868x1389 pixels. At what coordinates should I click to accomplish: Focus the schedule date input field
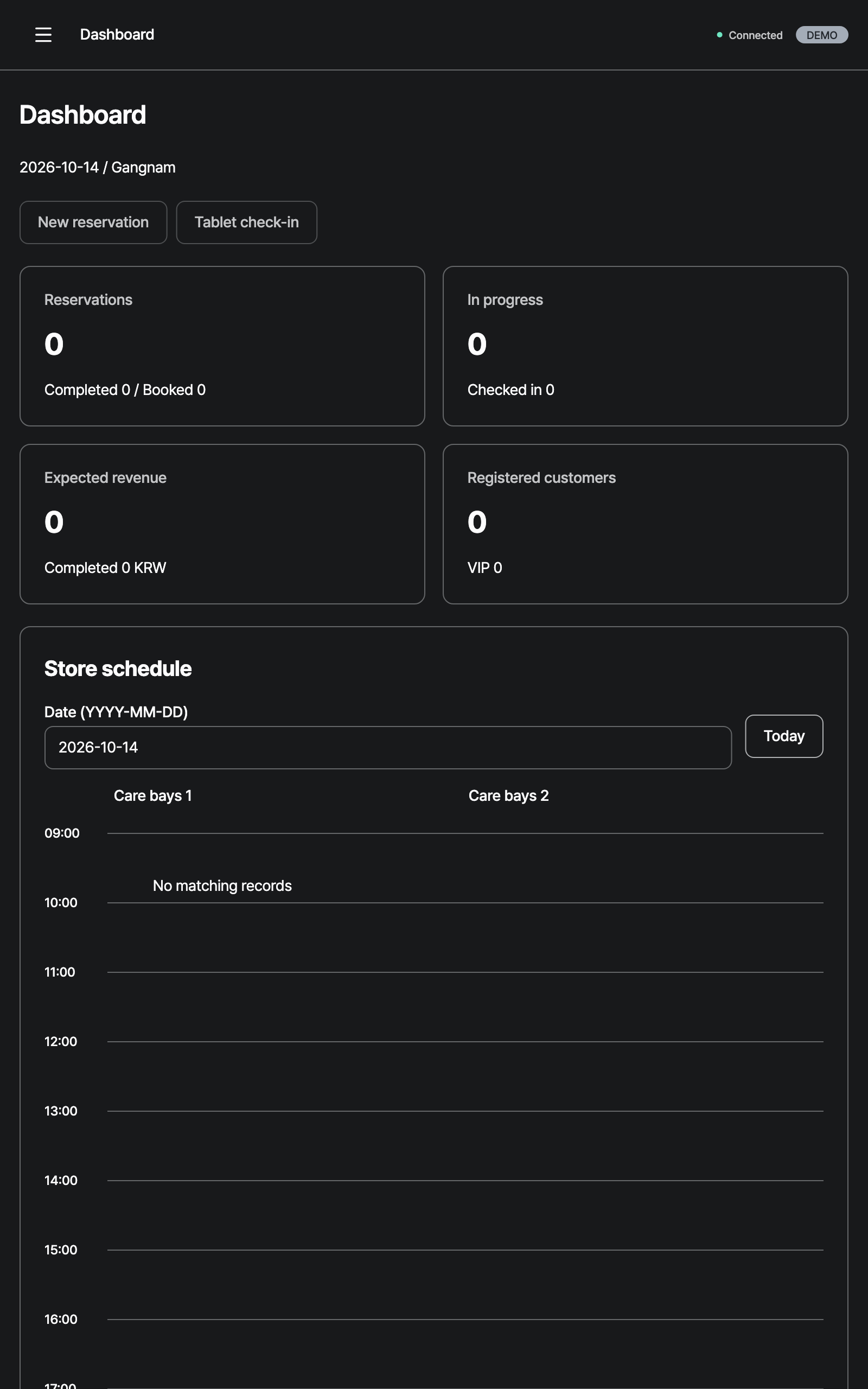pos(388,747)
